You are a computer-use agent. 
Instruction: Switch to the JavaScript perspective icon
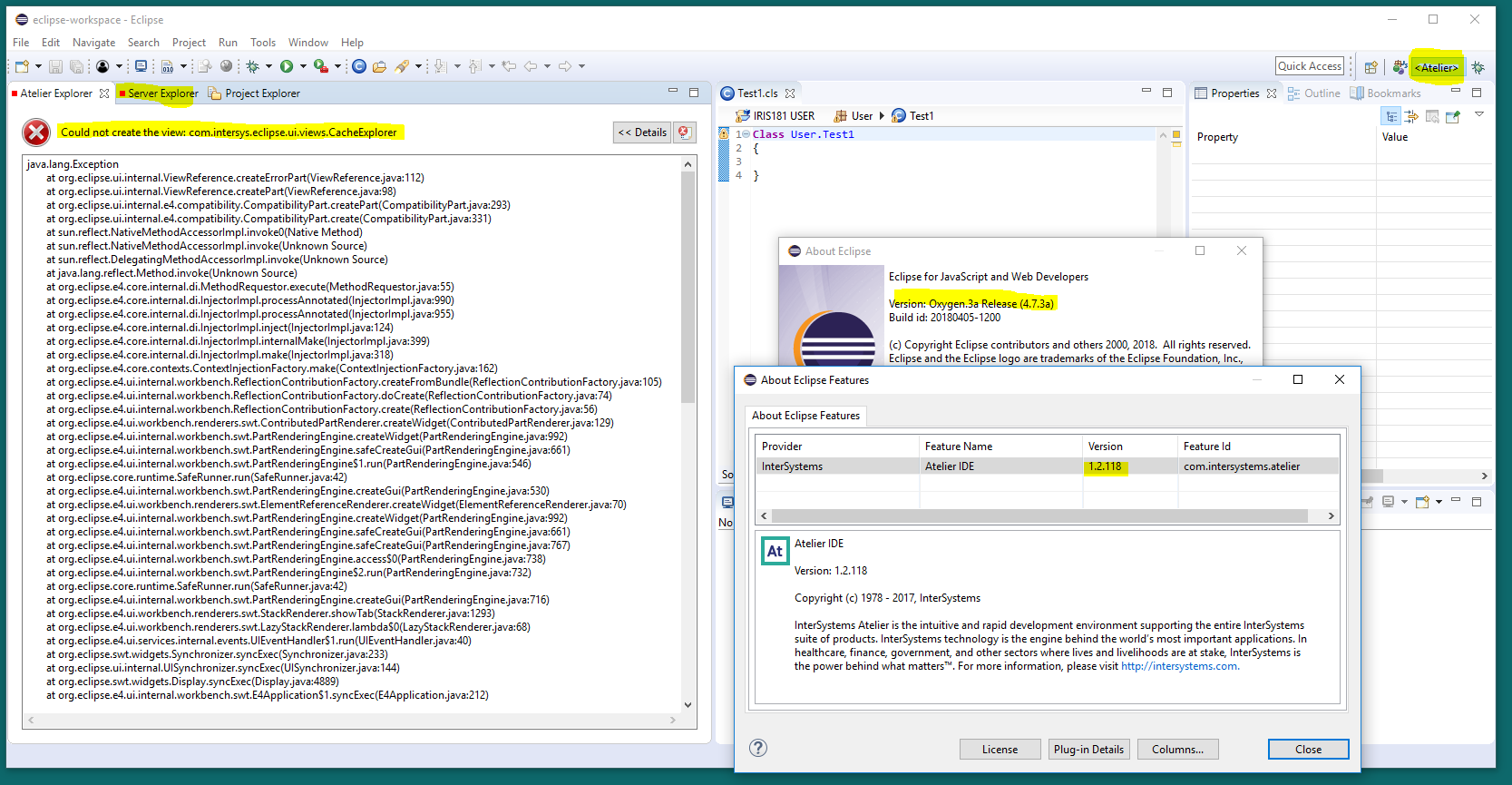pyautogui.click(x=1400, y=68)
